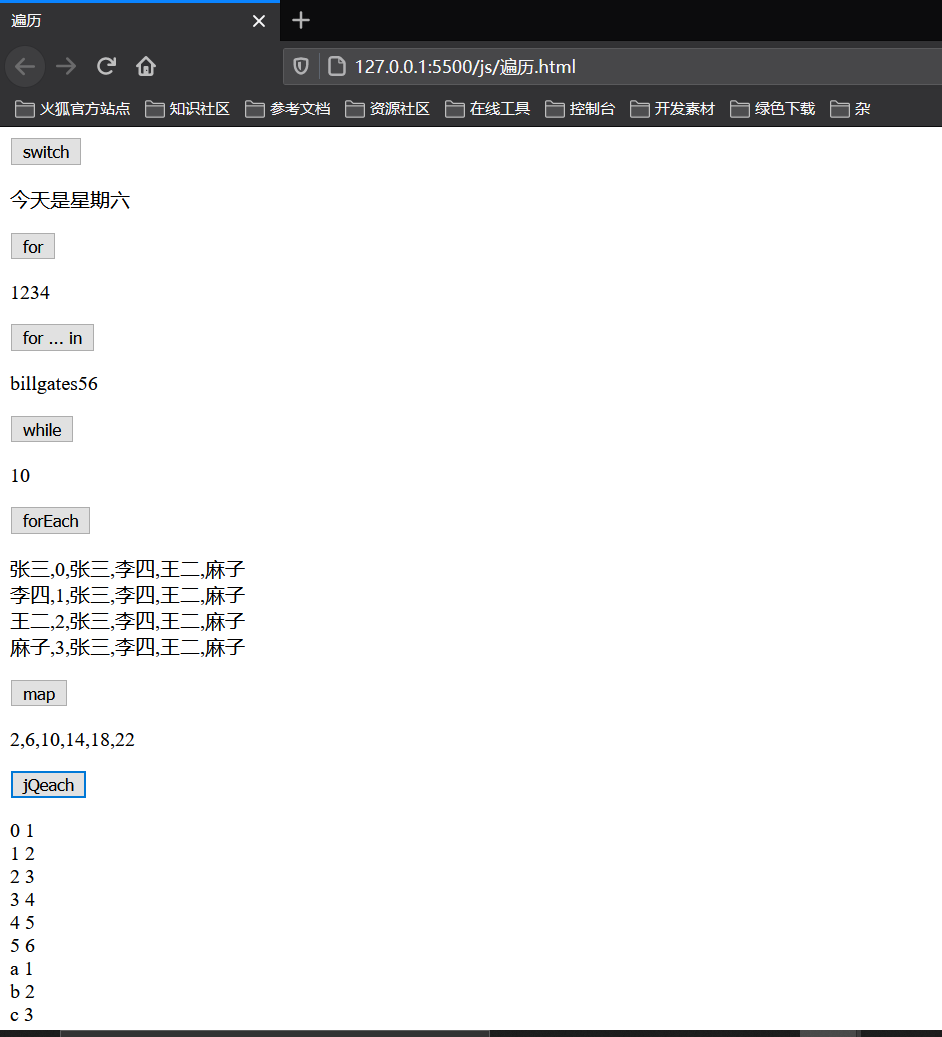Click the forEach button on the page
The image size is (942, 1037).
(x=50, y=520)
